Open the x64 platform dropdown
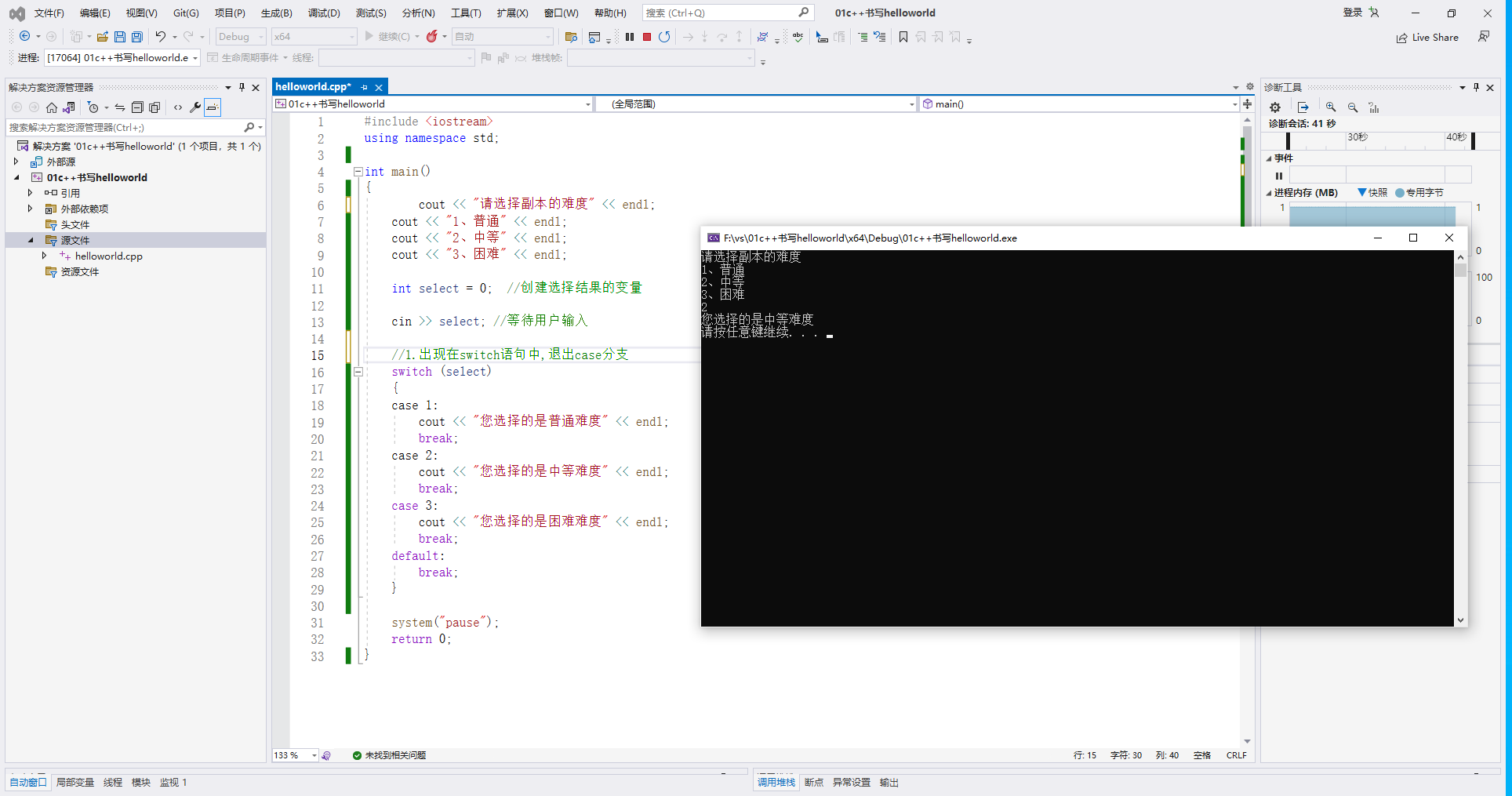Viewport: 1512px width, 796px height. [x=314, y=37]
